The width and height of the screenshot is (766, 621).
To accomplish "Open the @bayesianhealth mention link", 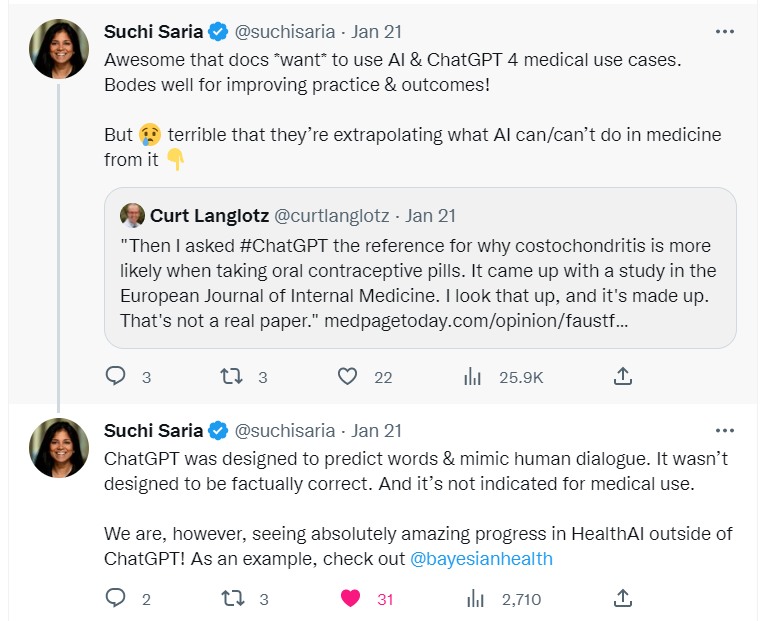I will click(x=482, y=558).
